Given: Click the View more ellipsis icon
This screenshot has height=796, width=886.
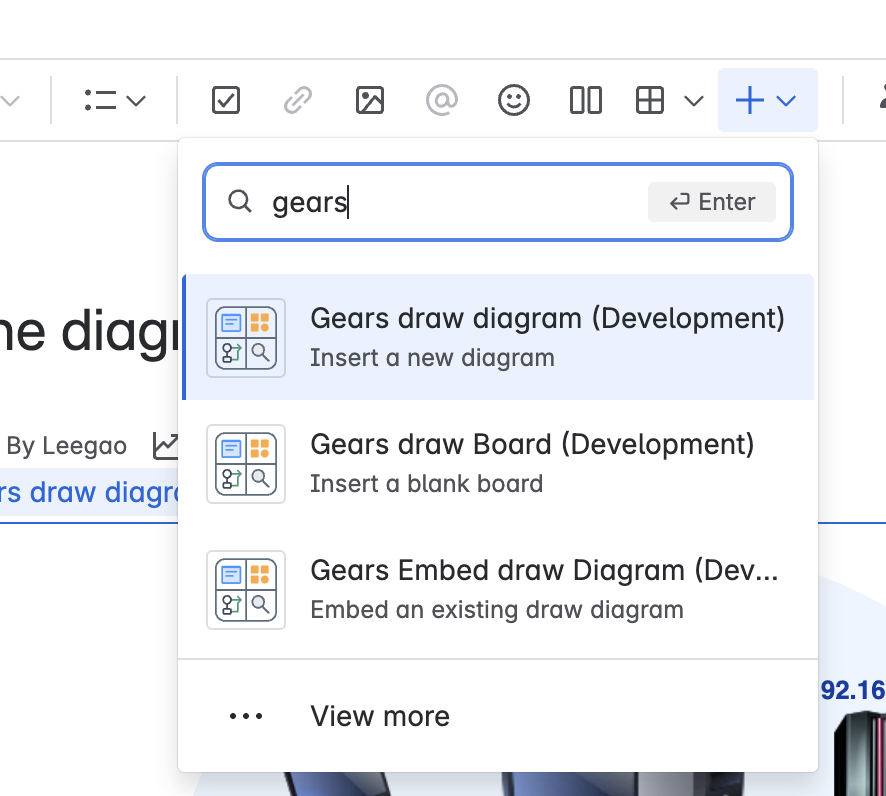Looking at the screenshot, I should pyautogui.click(x=246, y=716).
